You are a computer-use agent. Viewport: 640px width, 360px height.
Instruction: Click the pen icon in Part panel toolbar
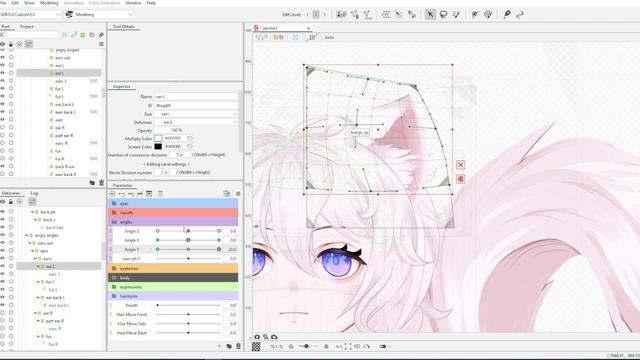coord(101,35)
